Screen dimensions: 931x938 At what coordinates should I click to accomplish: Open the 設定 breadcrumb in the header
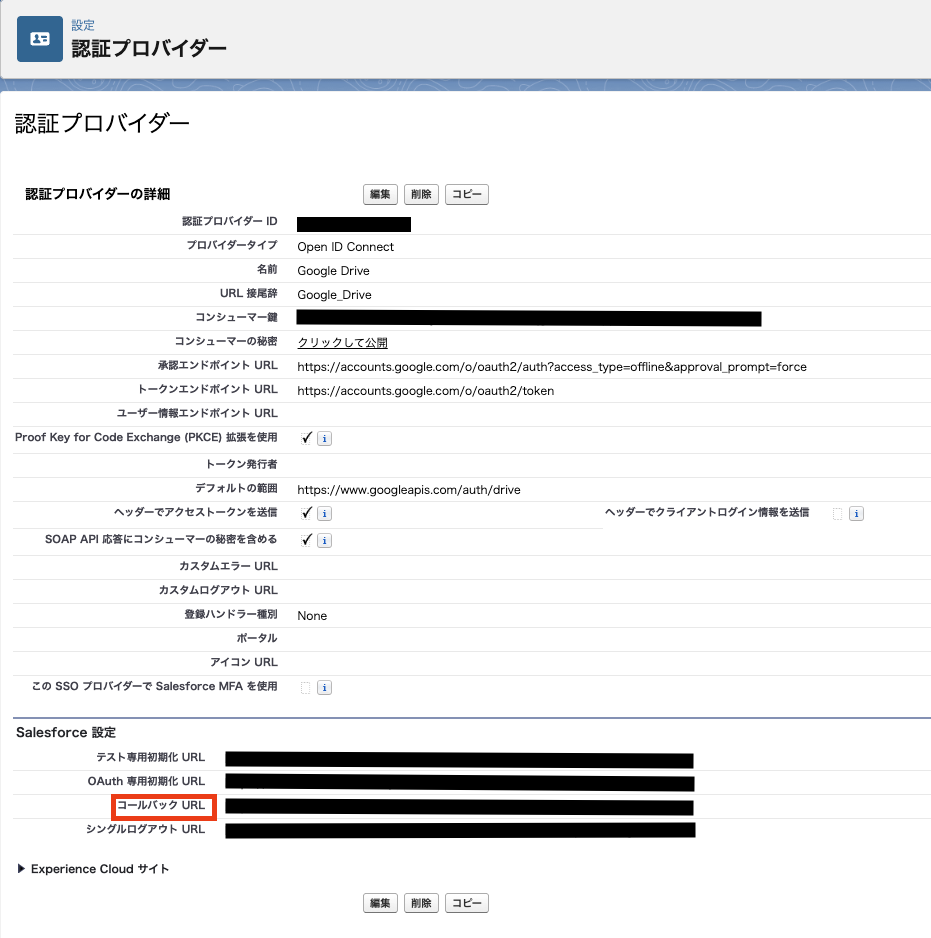pyautogui.click(x=83, y=25)
